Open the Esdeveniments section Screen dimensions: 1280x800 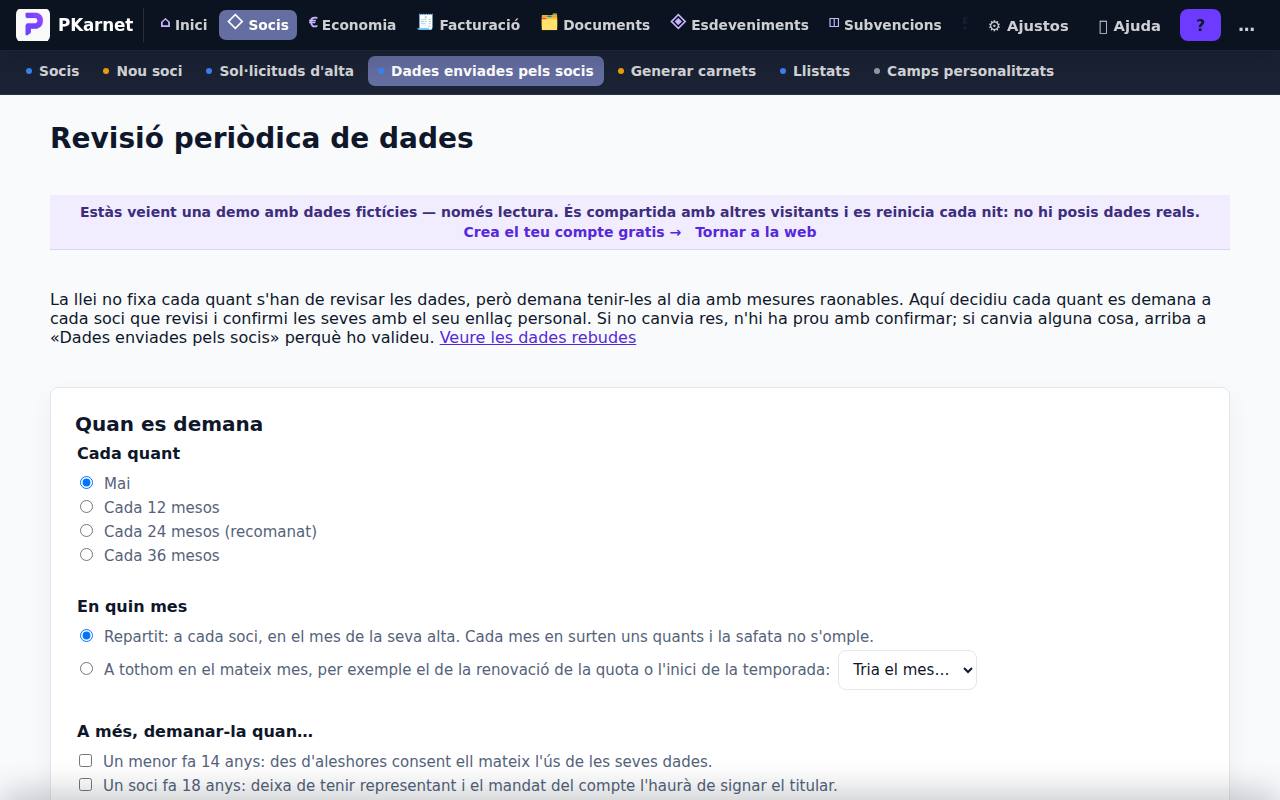click(x=739, y=25)
